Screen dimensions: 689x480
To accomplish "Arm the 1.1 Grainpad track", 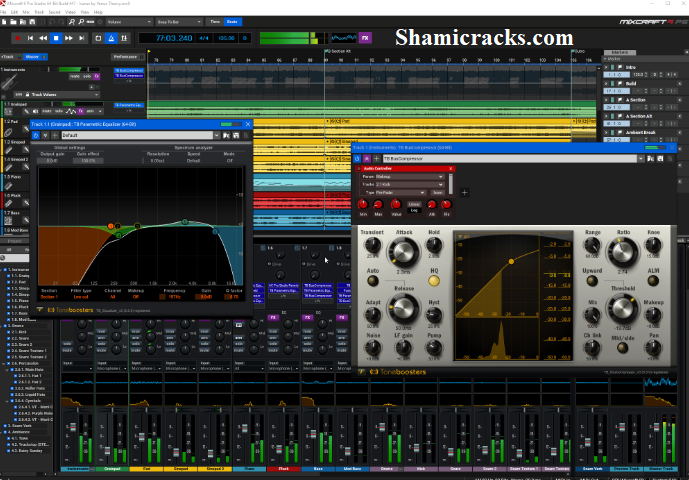I will tap(90, 111).
